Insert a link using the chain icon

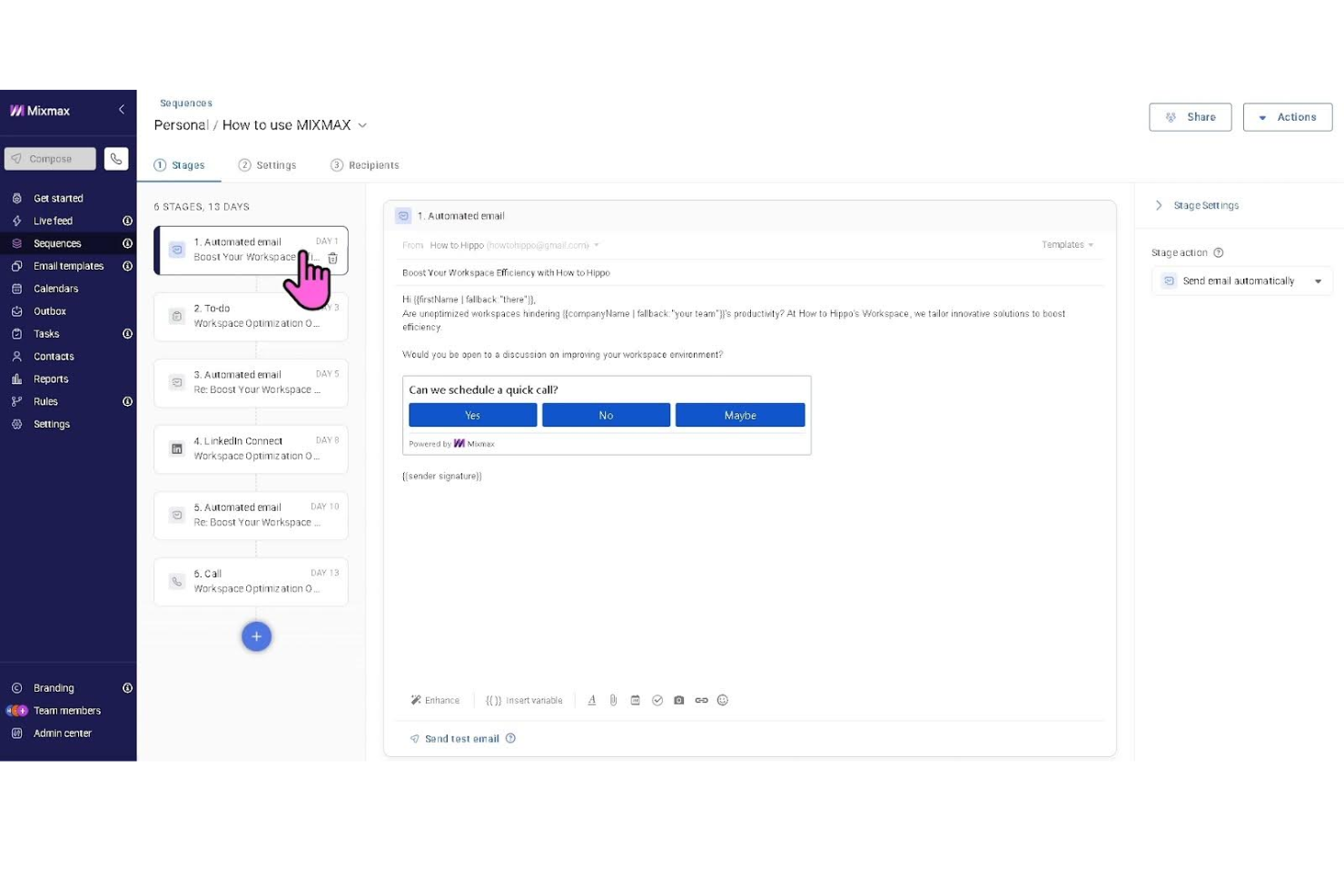tap(701, 700)
